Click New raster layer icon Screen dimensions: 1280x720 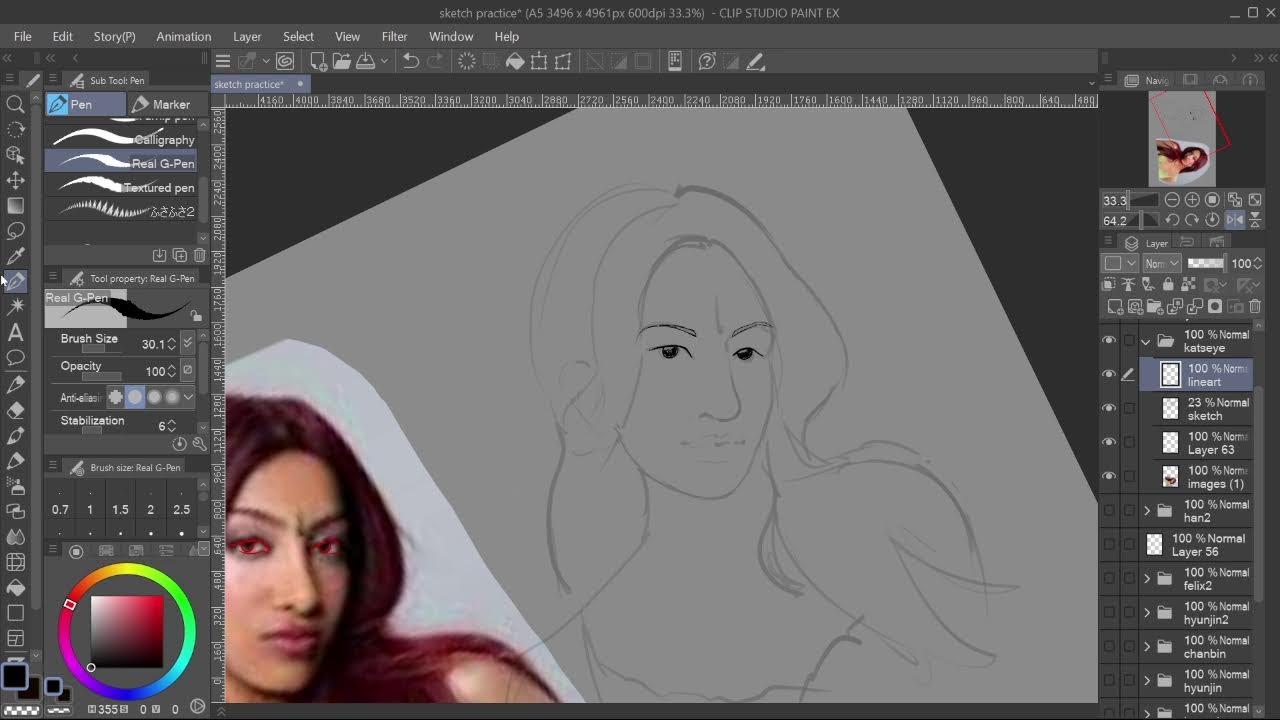tap(1115, 307)
